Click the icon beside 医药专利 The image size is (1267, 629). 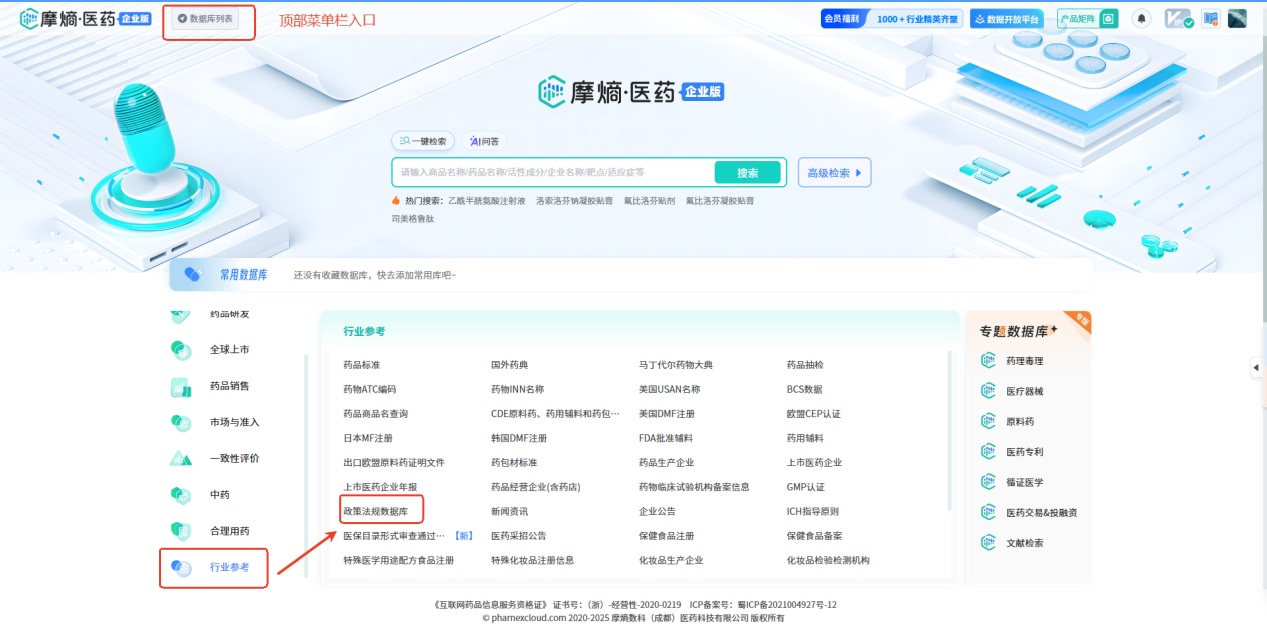[989, 452]
